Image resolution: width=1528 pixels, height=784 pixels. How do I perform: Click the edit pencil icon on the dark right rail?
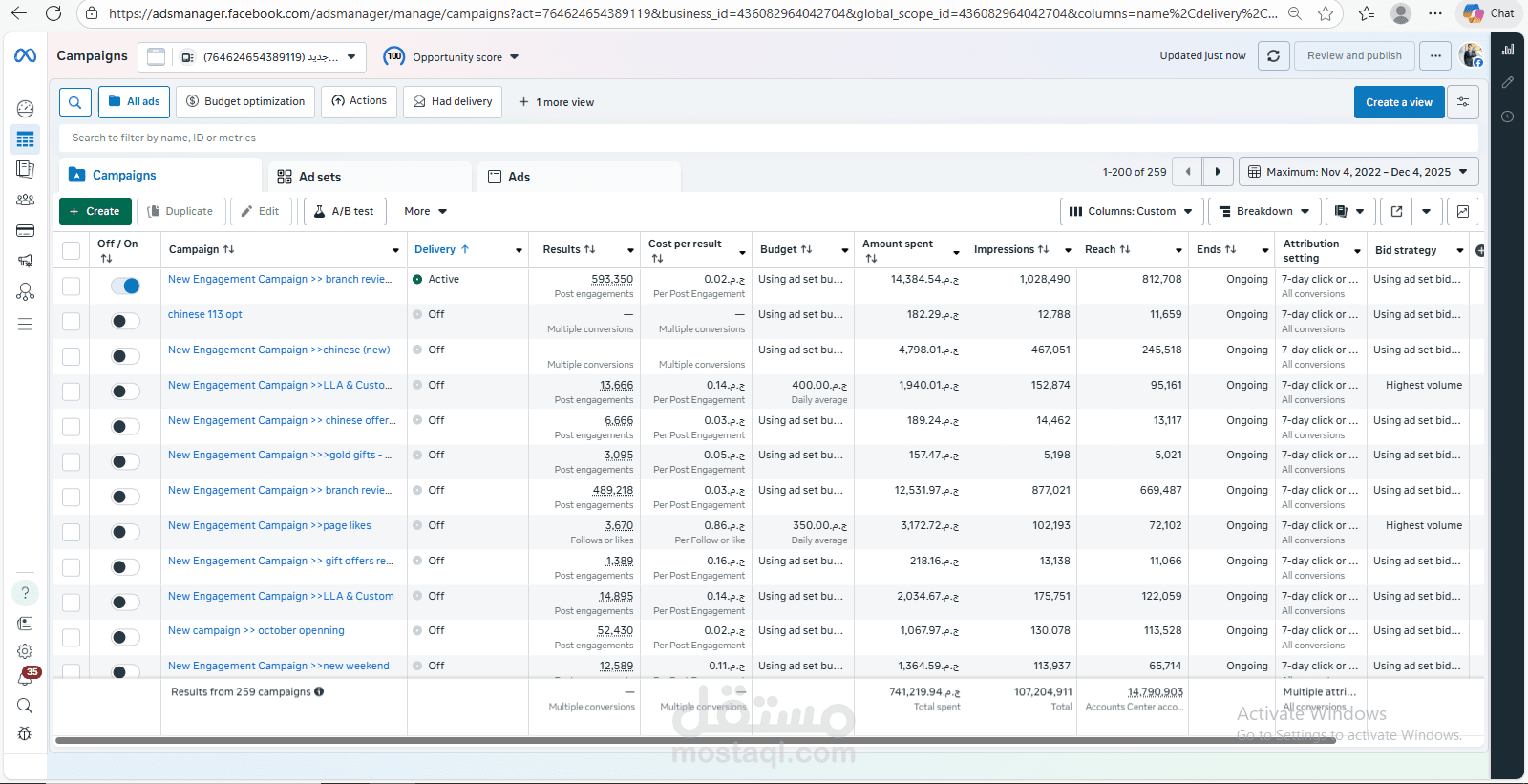1508,83
